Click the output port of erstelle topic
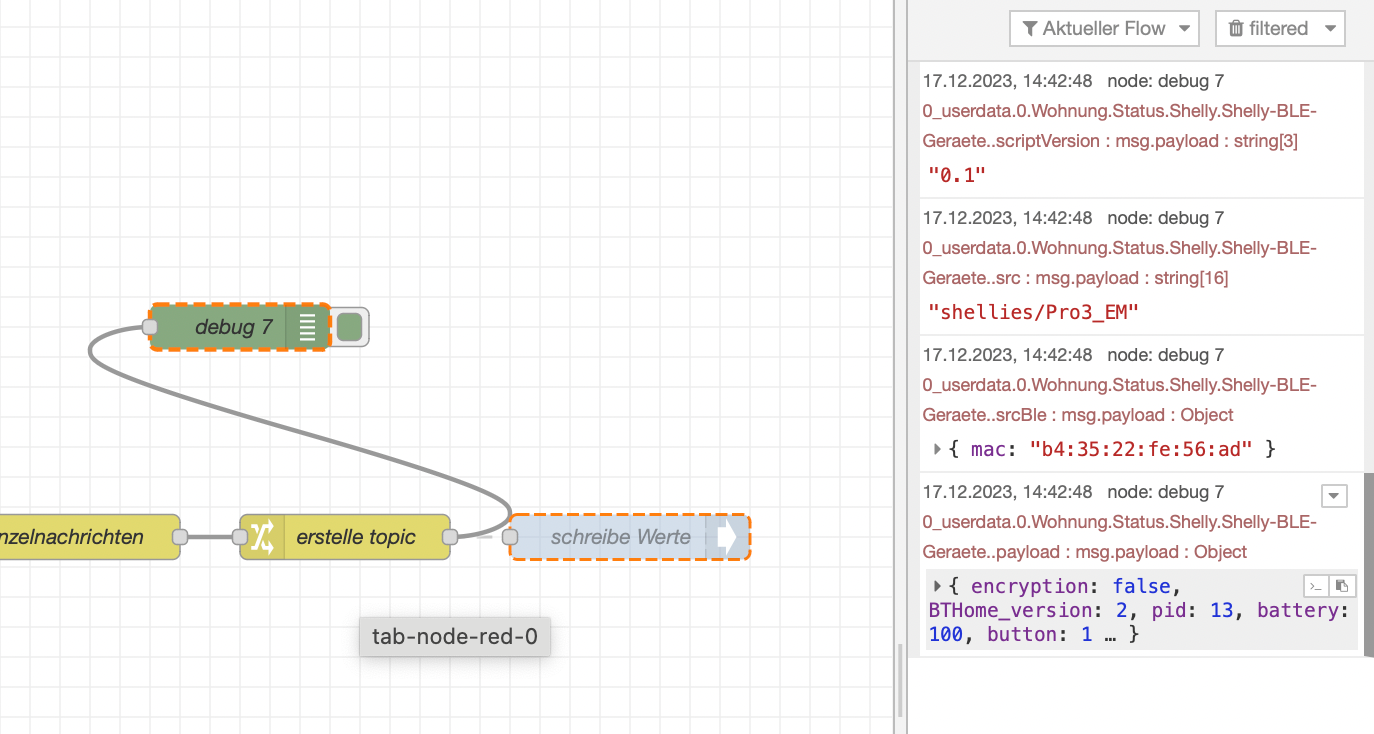Image resolution: width=1374 pixels, height=734 pixels. point(450,537)
